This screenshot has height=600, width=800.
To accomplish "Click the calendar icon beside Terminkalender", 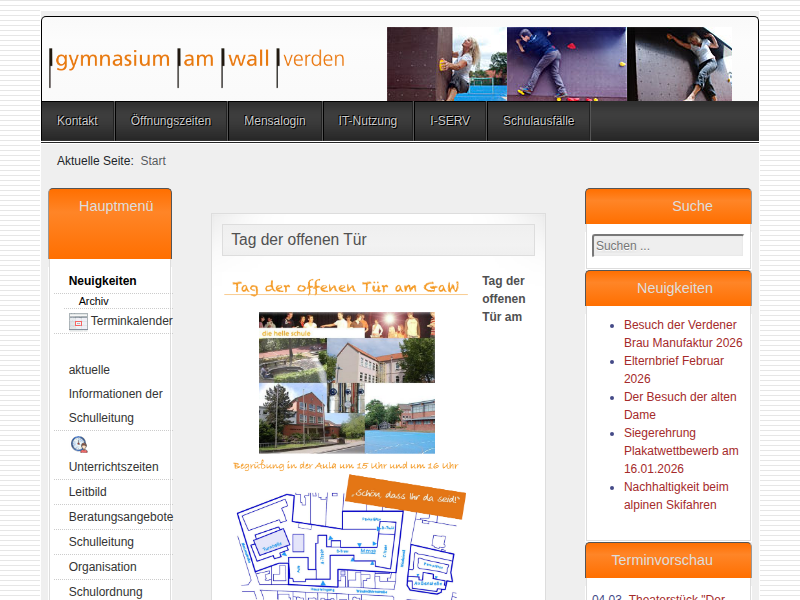I will pyautogui.click(x=78, y=322).
